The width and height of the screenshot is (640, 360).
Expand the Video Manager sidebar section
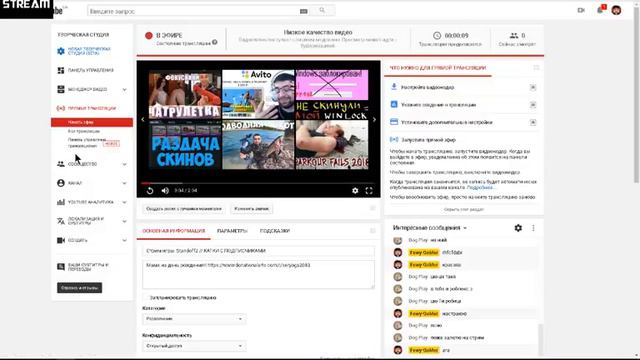pos(124,89)
